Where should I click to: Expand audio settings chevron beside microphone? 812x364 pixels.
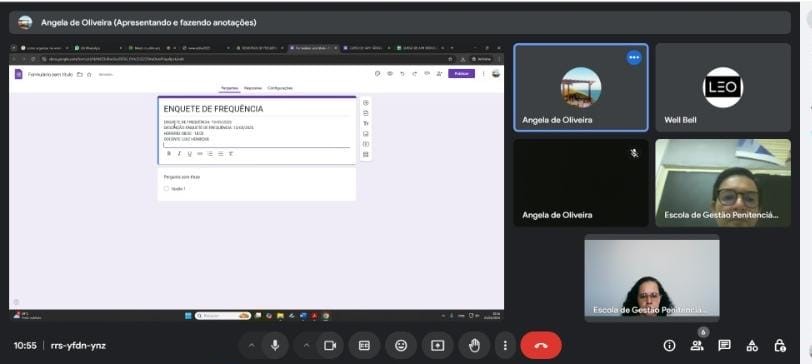click(251, 346)
